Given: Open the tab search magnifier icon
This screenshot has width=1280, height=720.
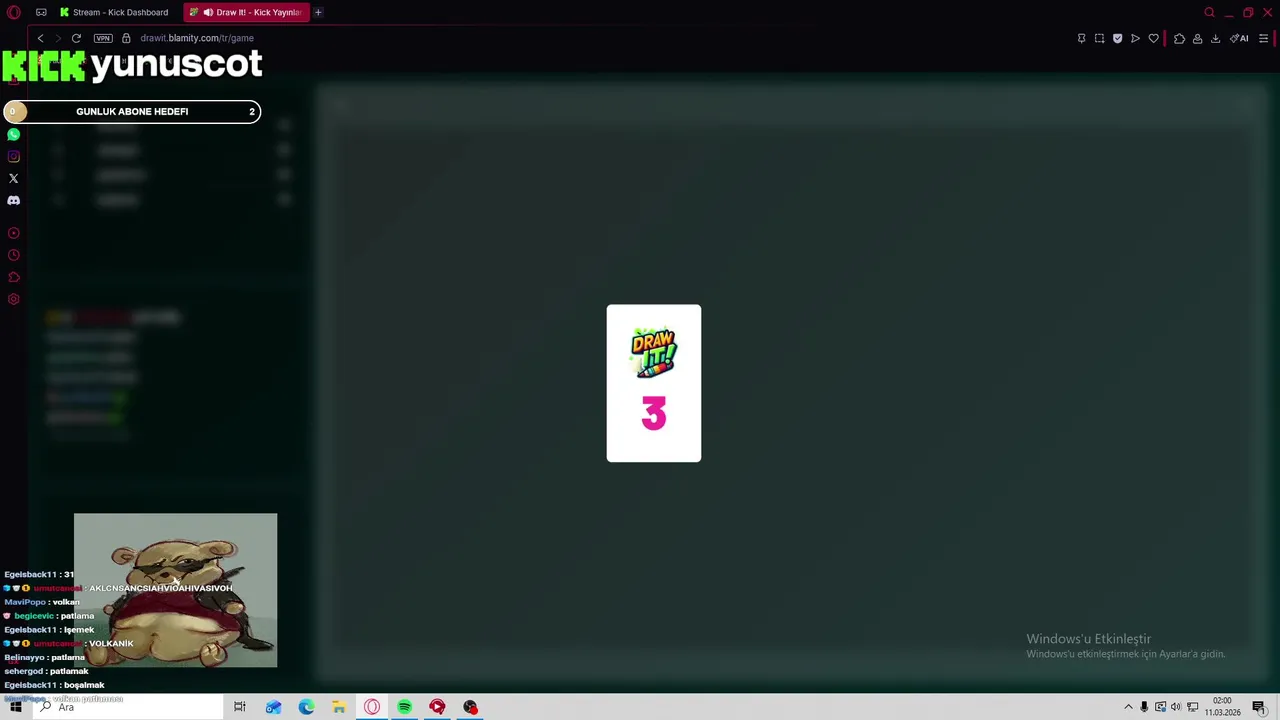Looking at the screenshot, I should (1209, 12).
